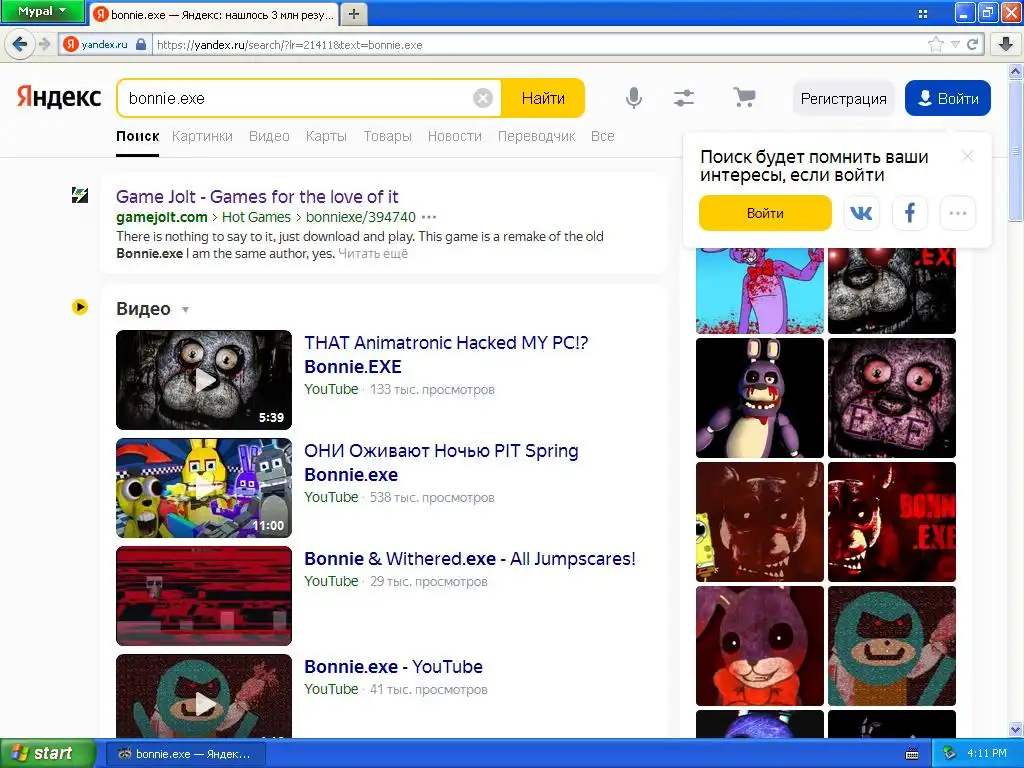Switch to the Переводчик tab
1024x768 pixels.
click(536, 136)
